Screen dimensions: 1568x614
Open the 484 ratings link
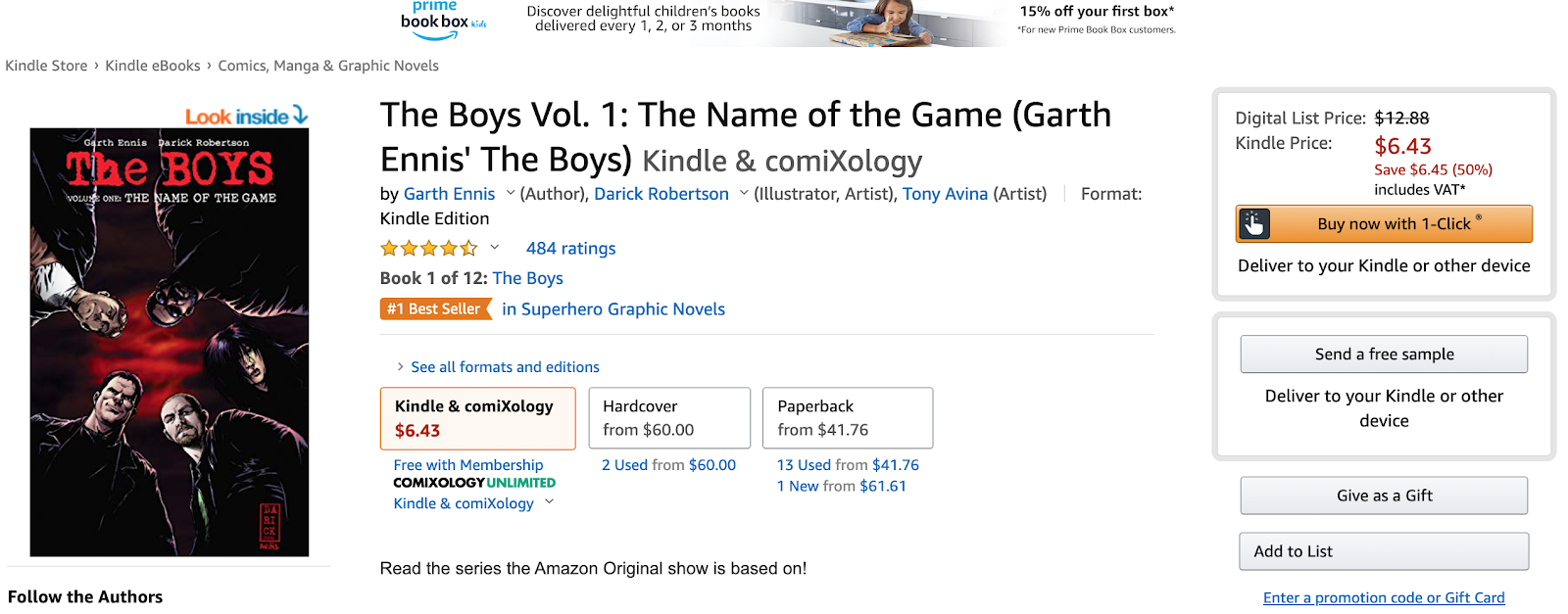570,249
